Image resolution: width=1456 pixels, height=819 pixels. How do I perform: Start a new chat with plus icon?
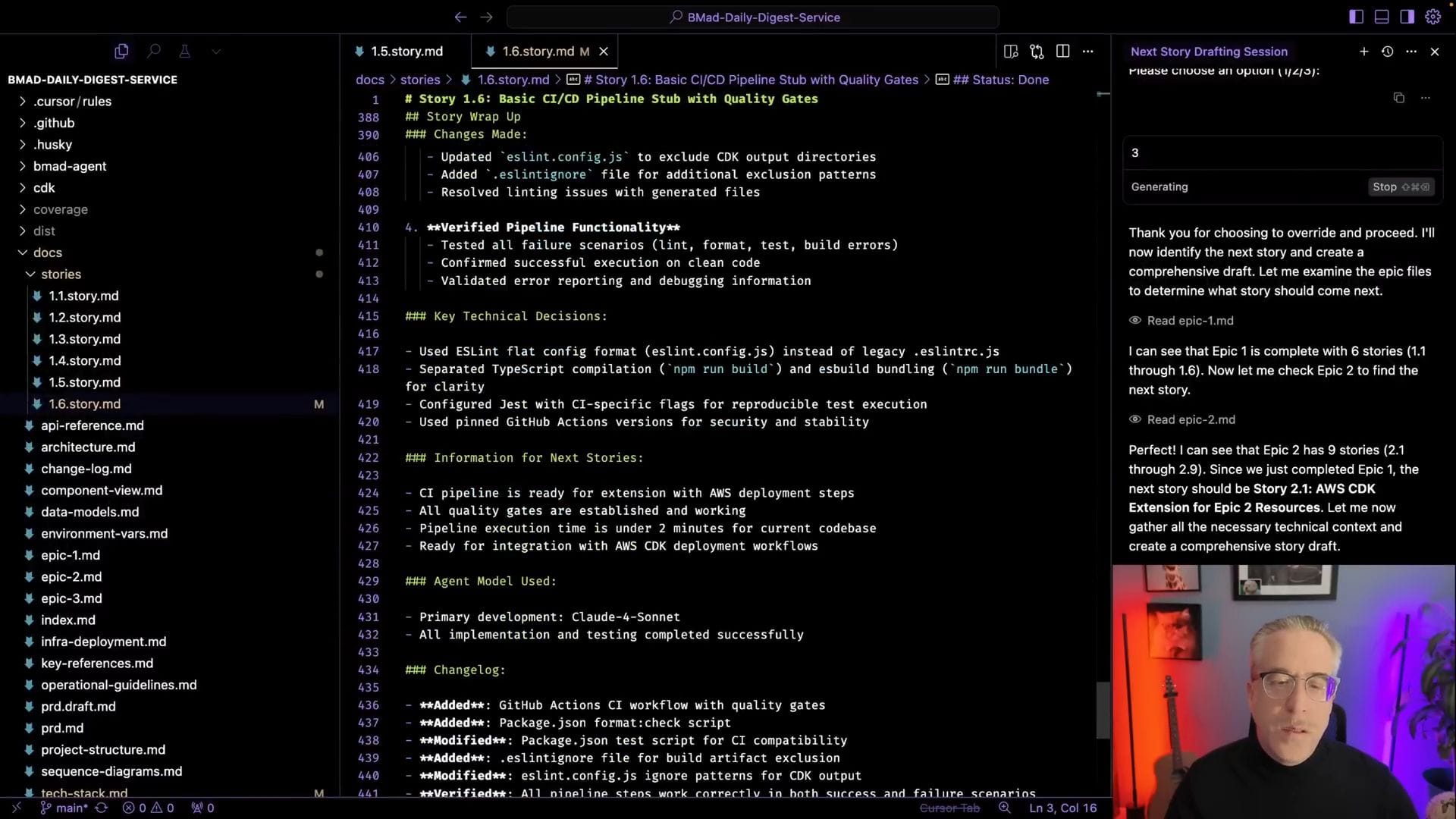[x=1363, y=52]
